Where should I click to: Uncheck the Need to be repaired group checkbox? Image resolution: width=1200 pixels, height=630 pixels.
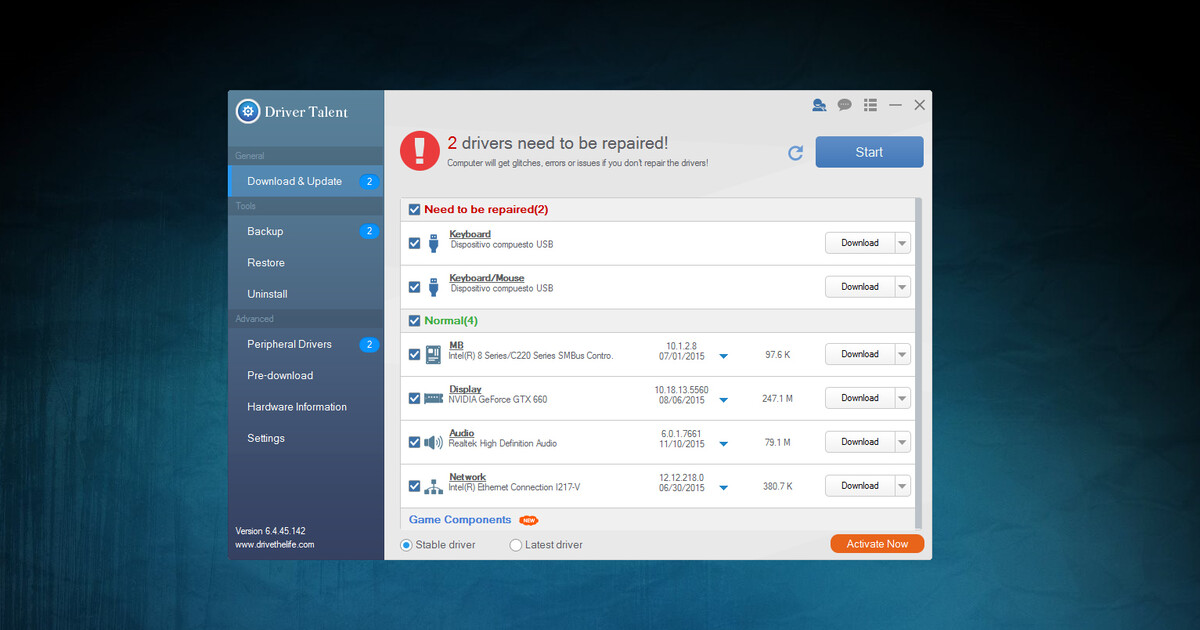(x=414, y=210)
